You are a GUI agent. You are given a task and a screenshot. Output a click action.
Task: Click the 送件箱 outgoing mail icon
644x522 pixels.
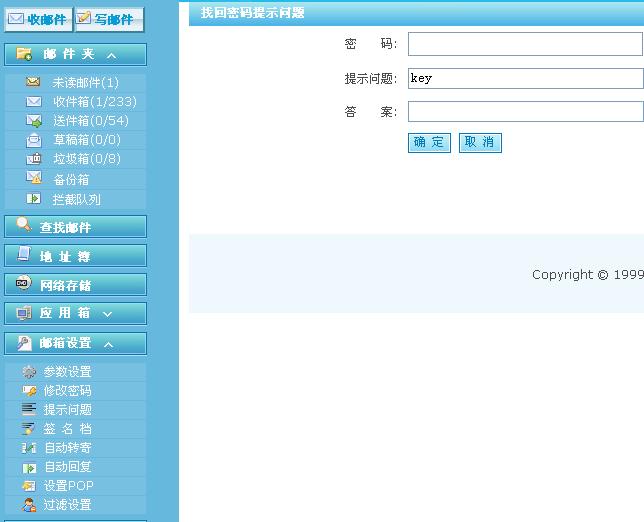click(34, 120)
